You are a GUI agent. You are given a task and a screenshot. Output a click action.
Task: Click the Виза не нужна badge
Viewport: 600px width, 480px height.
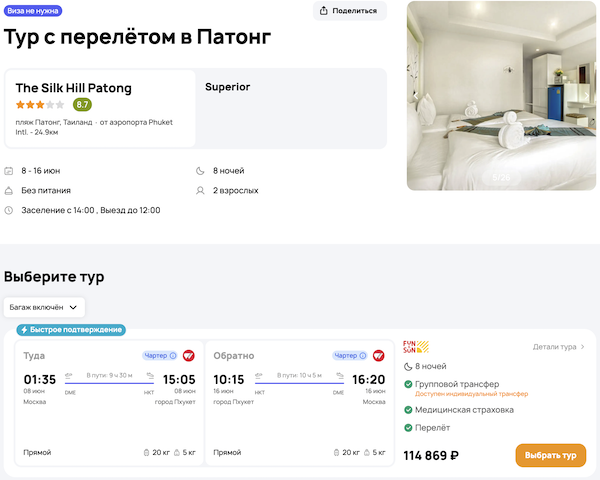33,11
